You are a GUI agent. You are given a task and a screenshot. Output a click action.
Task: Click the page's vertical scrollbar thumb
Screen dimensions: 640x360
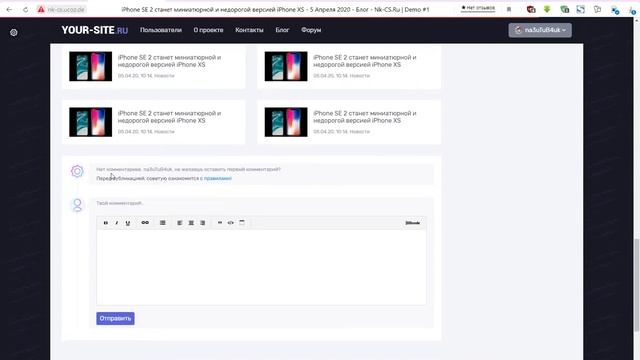point(637,286)
